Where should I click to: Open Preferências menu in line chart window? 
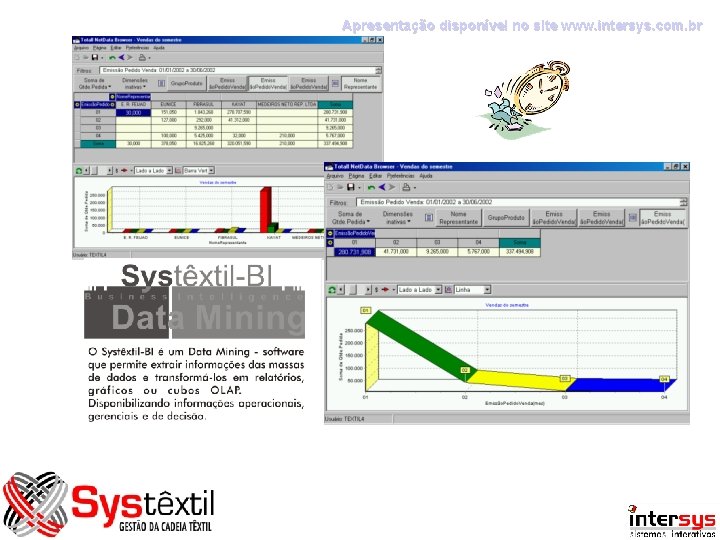coord(400,176)
